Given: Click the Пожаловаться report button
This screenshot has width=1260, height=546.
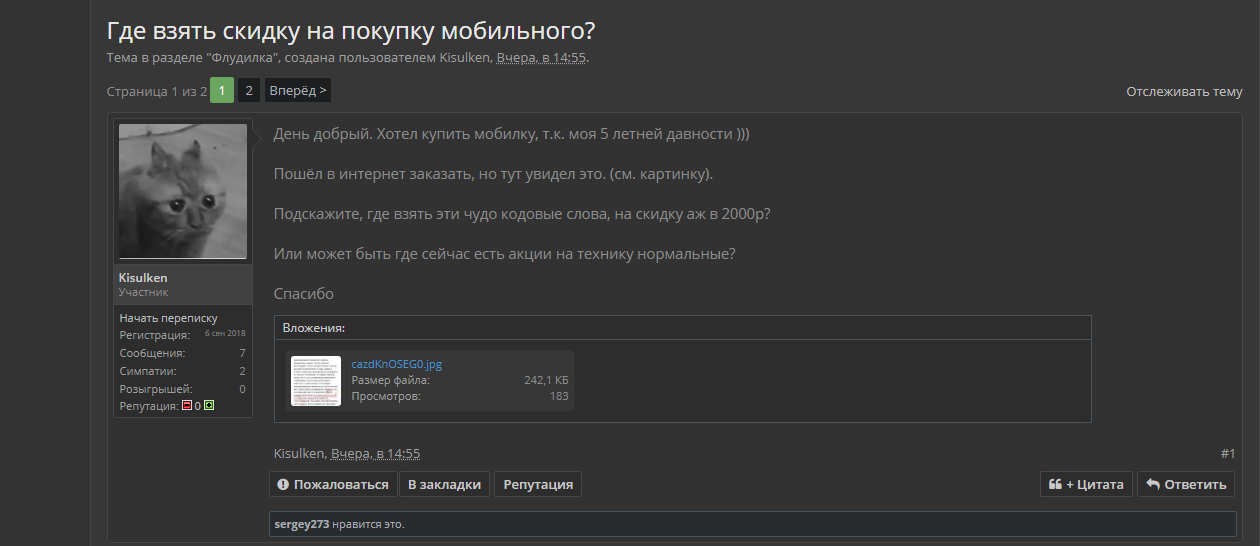Looking at the screenshot, I should 333,484.
